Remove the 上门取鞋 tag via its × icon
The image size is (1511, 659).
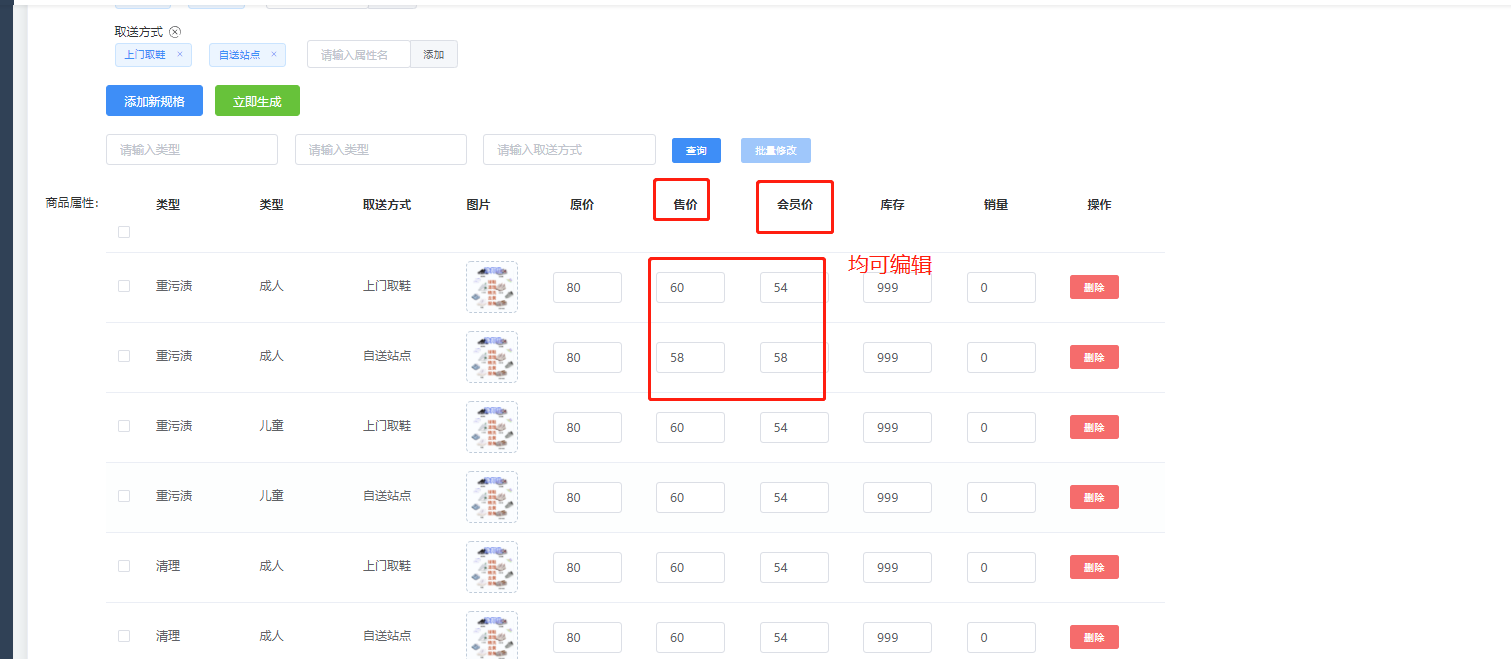click(x=180, y=55)
